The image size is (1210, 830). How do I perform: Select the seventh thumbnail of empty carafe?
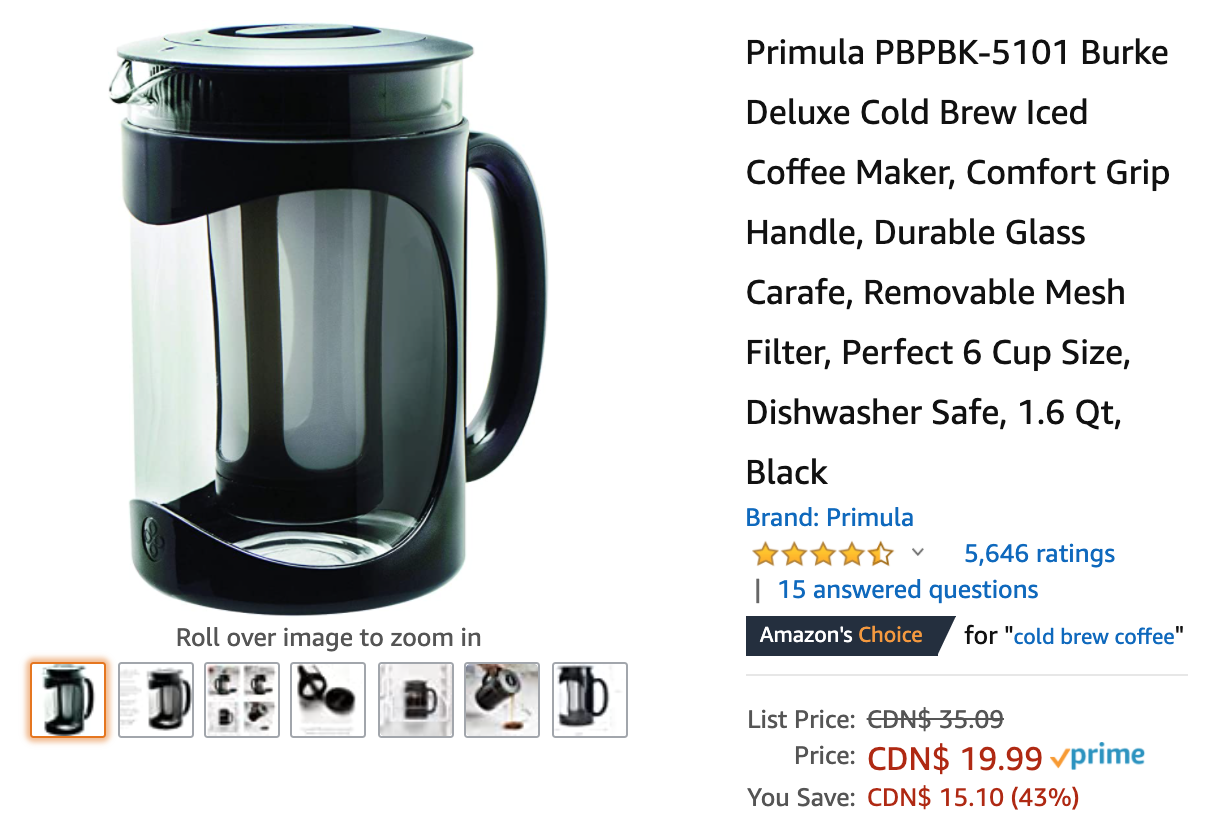[x=590, y=700]
